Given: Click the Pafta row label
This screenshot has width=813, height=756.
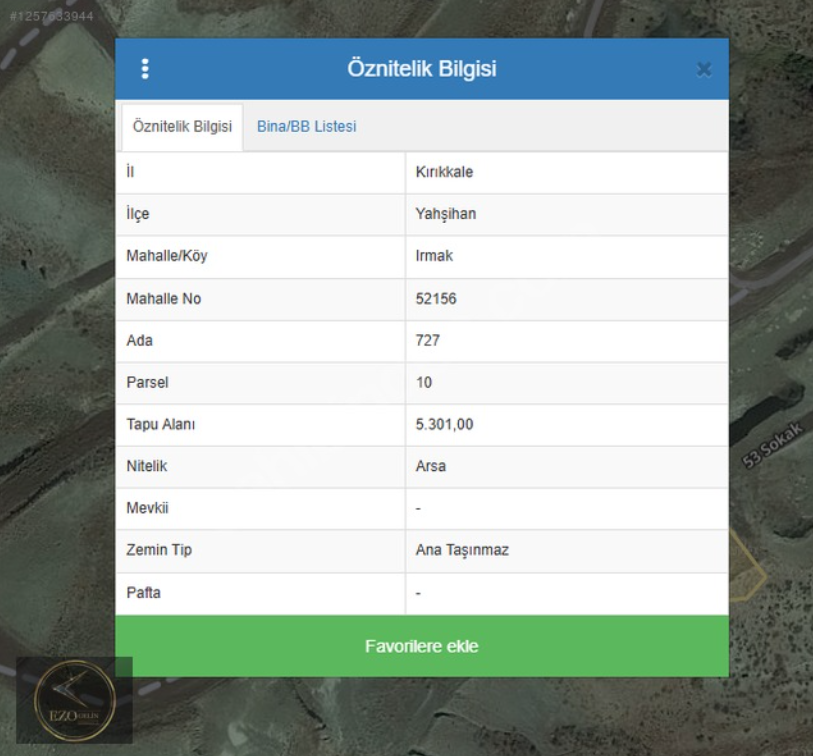Looking at the screenshot, I should click(x=143, y=593).
